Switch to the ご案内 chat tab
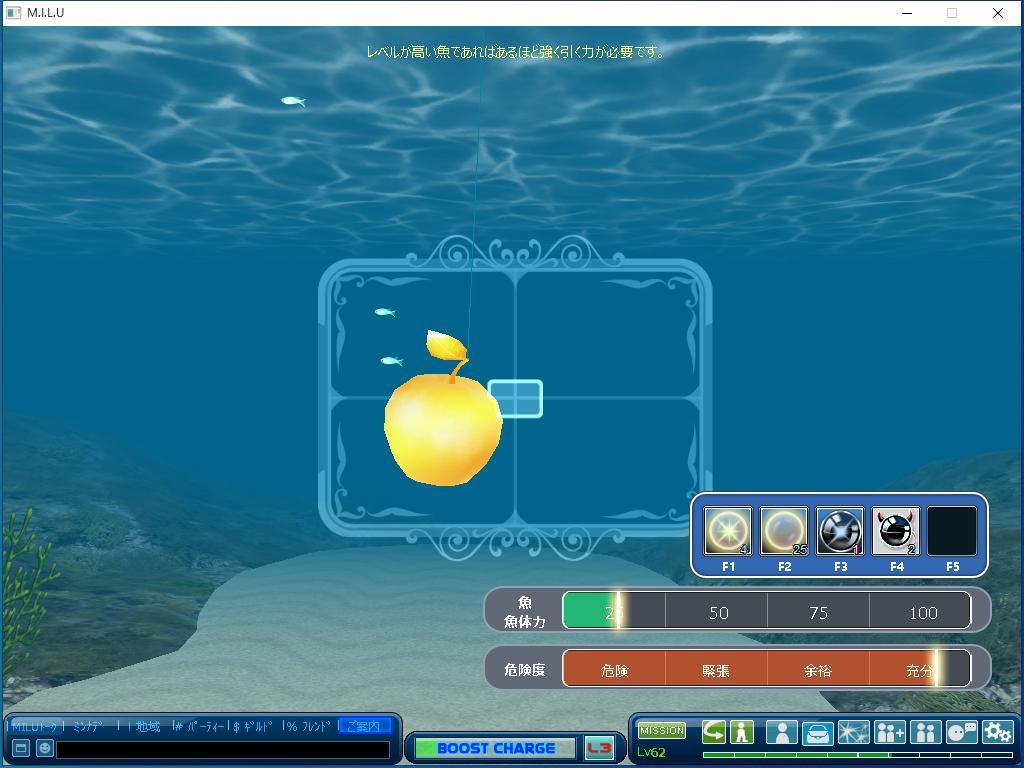This screenshot has height=768, width=1024. point(364,726)
